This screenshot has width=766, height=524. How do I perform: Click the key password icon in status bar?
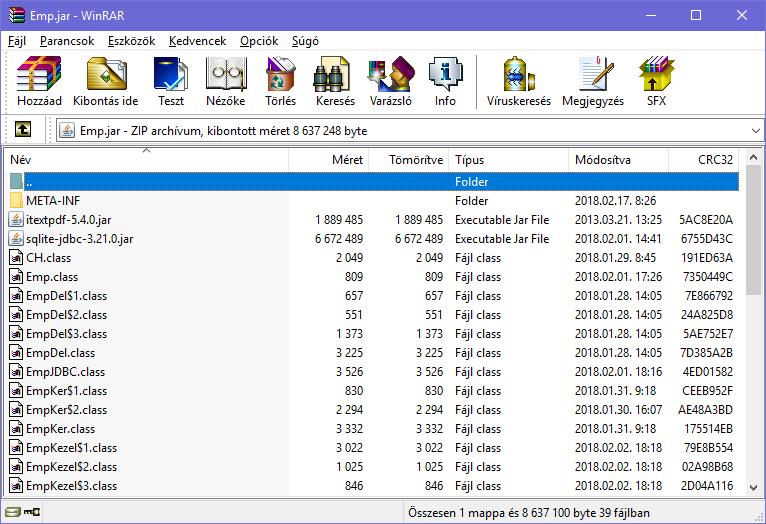[x=32, y=512]
